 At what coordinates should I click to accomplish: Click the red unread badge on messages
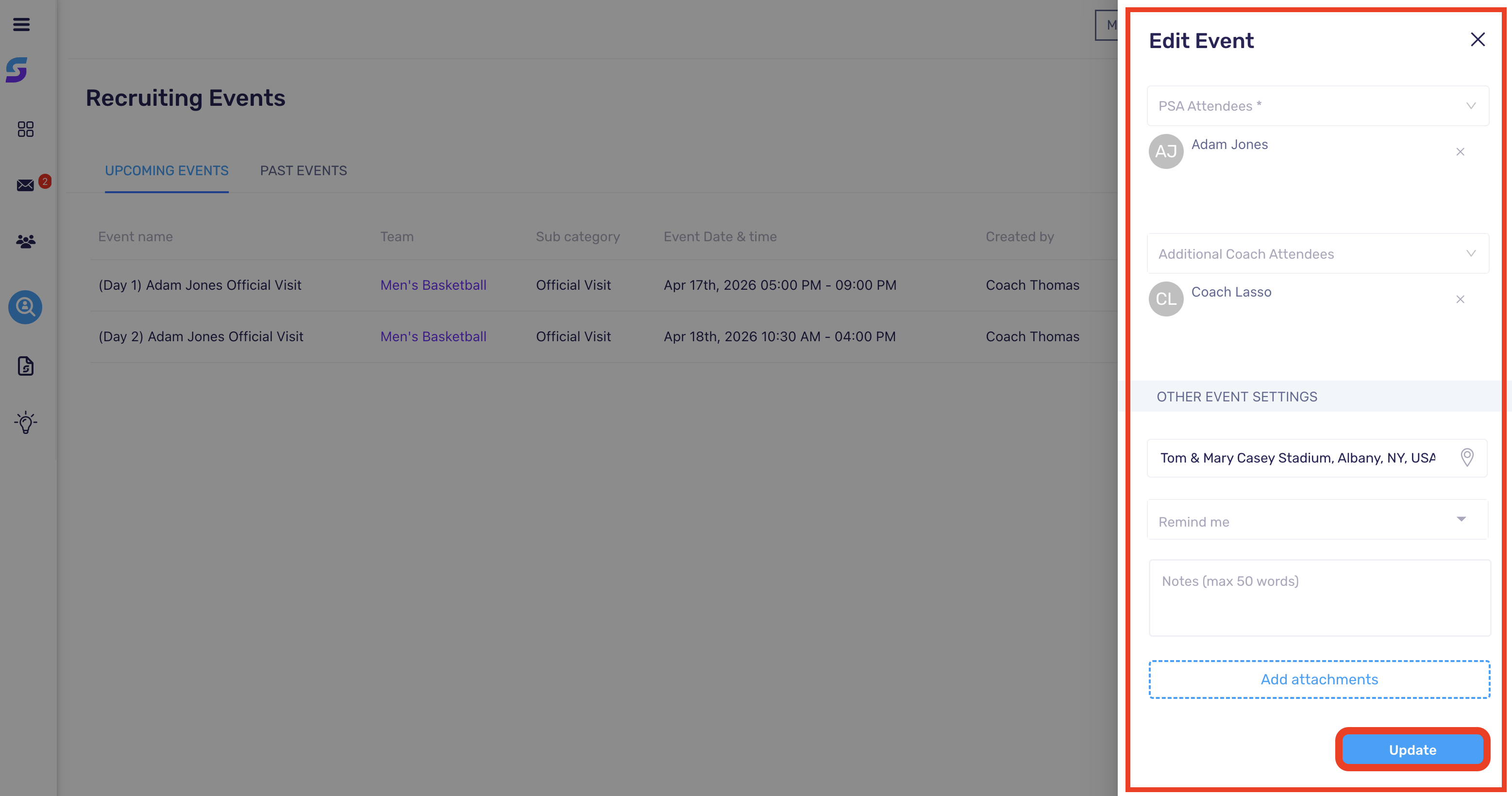click(x=45, y=181)
